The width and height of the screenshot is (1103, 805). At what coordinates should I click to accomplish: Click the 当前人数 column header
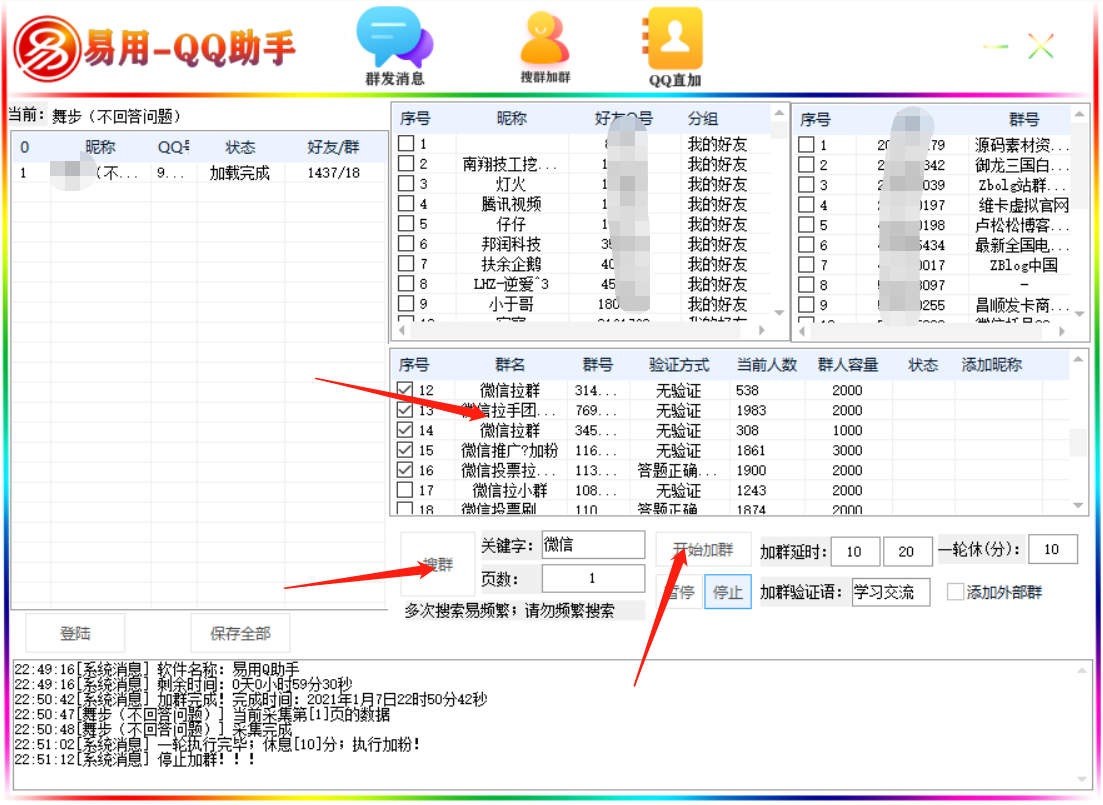coord(767,365)
